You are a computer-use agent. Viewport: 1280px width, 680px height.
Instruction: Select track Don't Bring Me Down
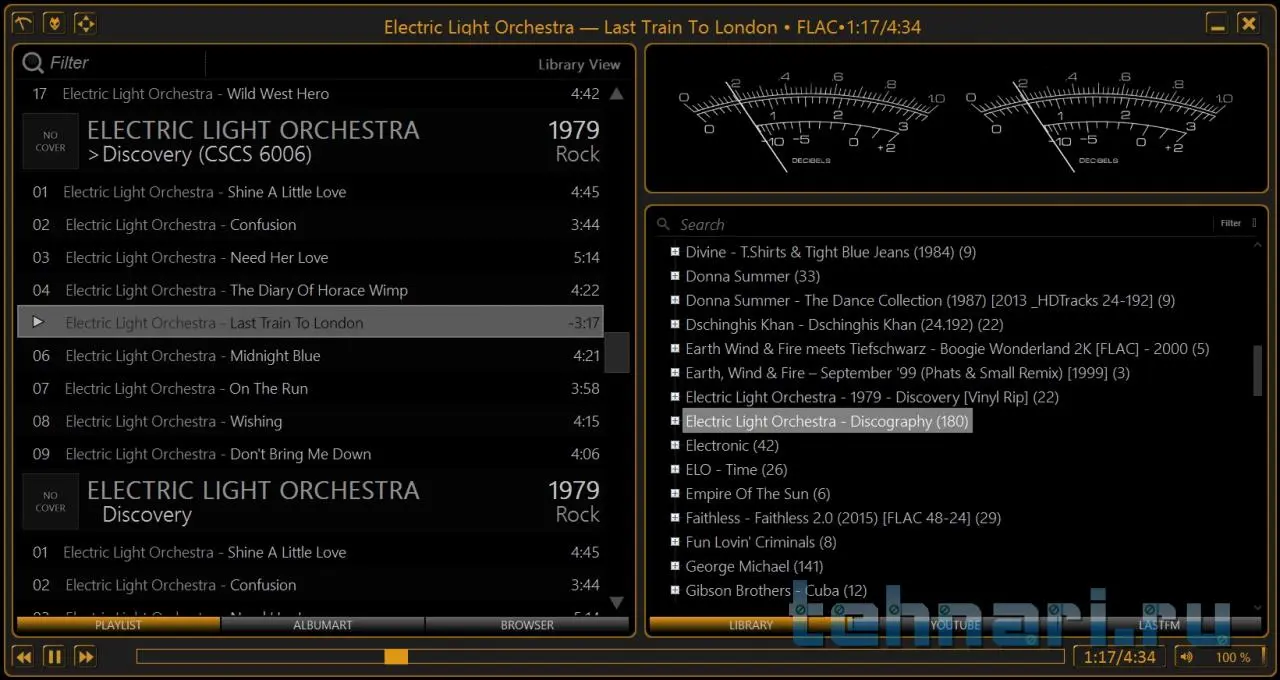click(x=310, y=454)
